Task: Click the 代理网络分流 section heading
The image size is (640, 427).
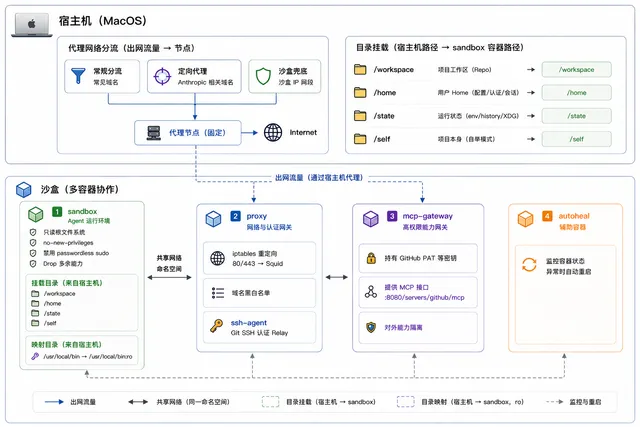Action: (x=131, y=48)
